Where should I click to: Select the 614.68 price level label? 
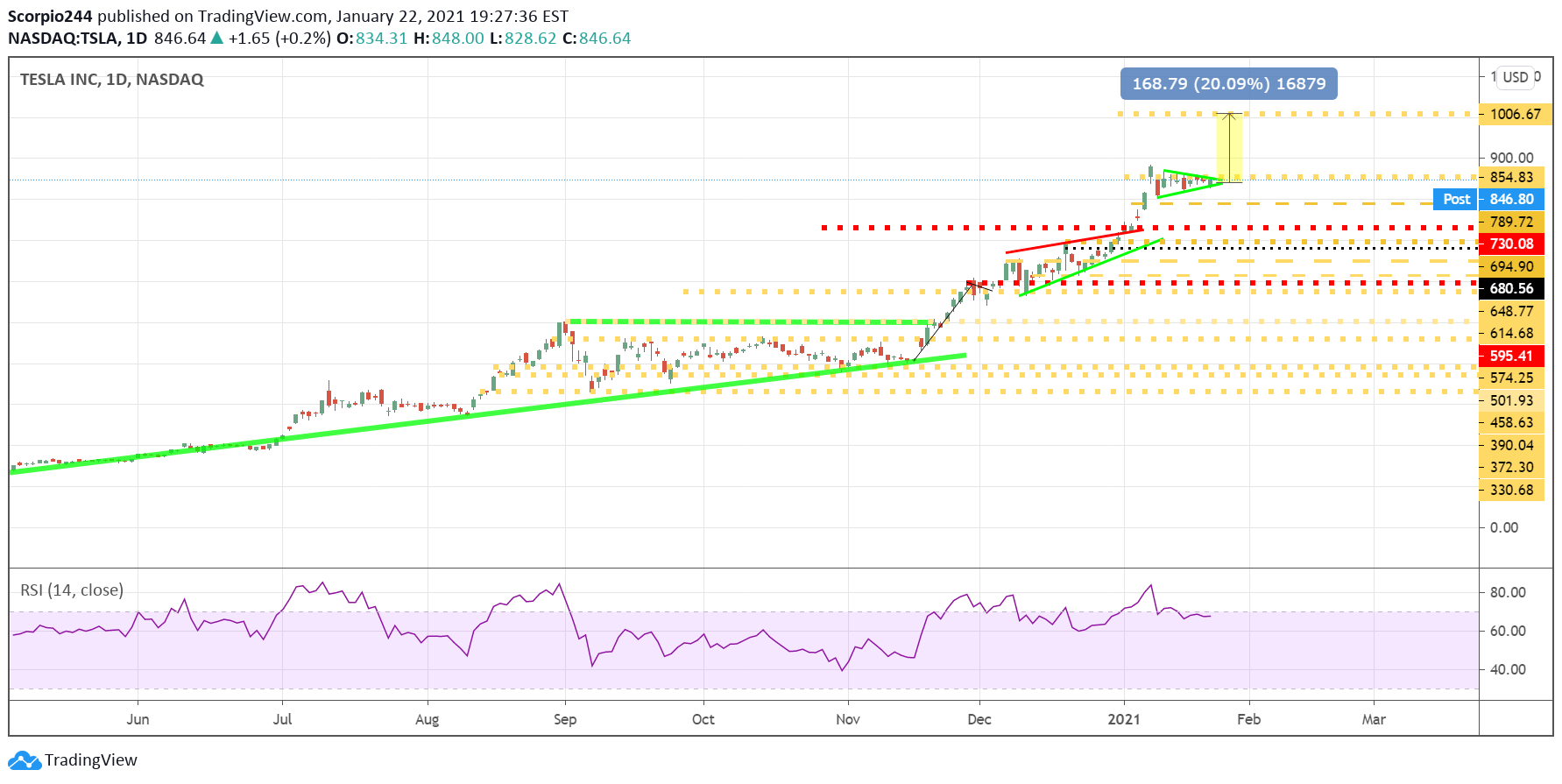pyautogui.click(x=1512, y=333)
